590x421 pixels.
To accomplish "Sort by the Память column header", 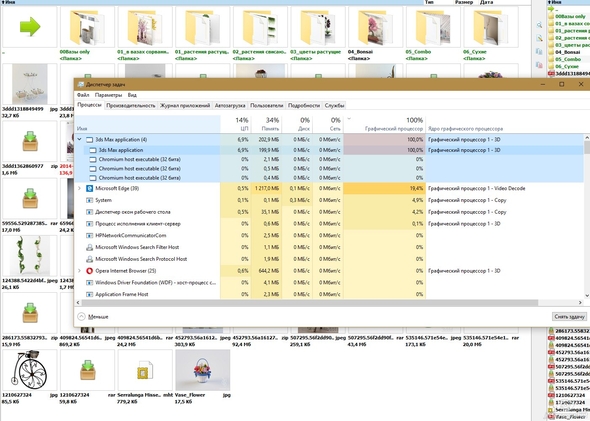I will (266, 124).
